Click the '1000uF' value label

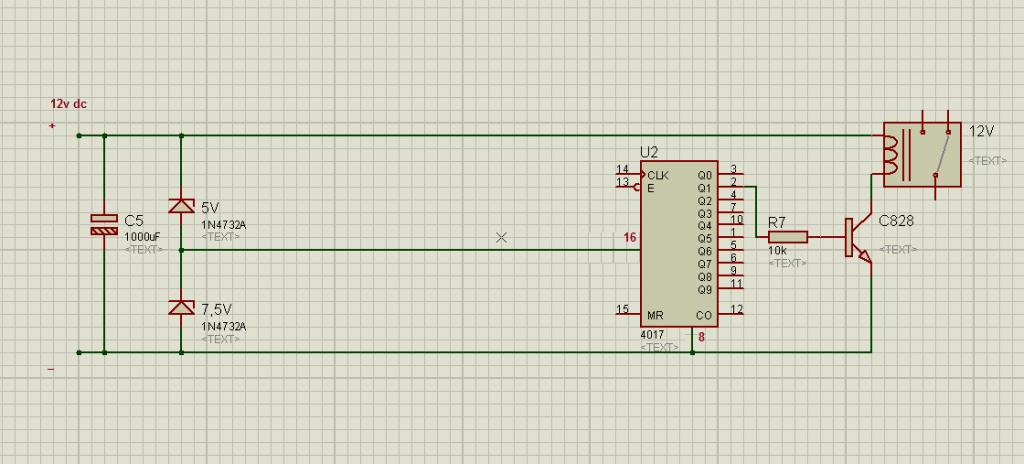point(142,237)
